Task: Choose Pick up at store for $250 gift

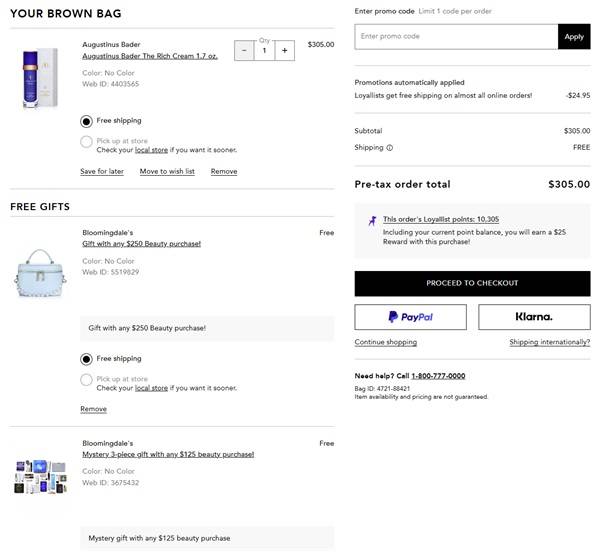Action: pos(86,380)
